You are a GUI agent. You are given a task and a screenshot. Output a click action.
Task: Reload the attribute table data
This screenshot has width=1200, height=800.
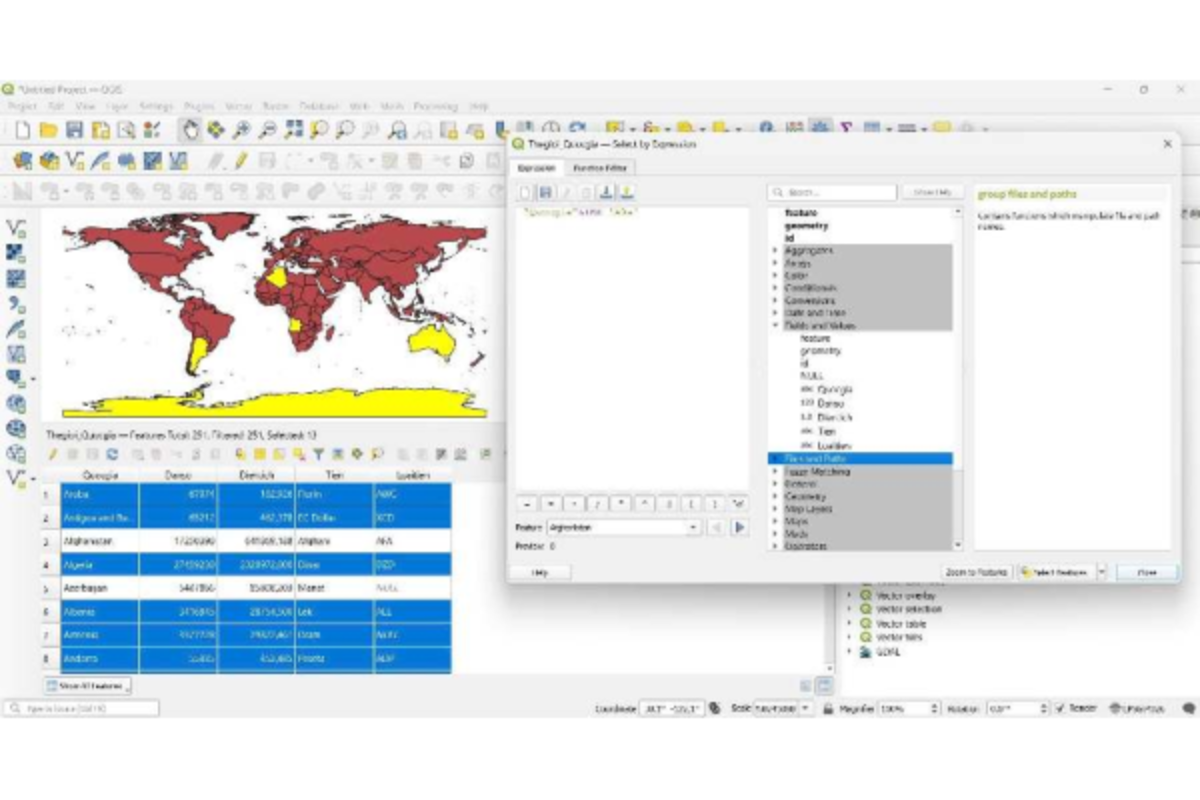click(x=113, y=456)
